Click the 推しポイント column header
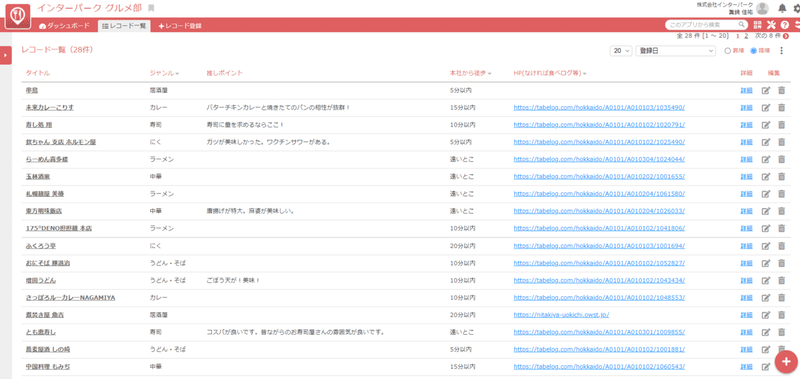Image resolution: width=800 pixels, height=379 pixels. click(224, 73)
